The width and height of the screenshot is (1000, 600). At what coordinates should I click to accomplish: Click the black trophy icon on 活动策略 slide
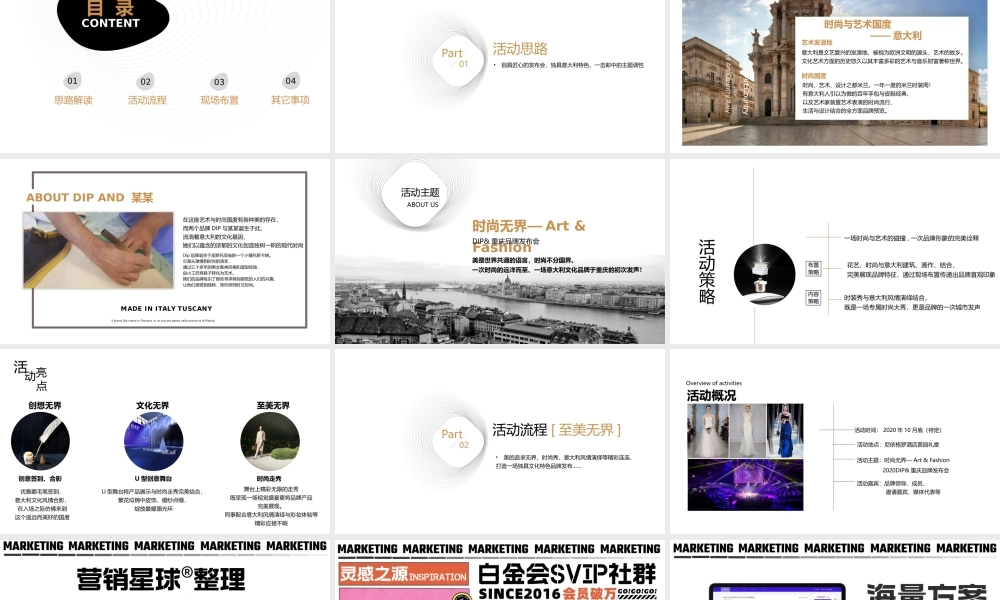765,275
